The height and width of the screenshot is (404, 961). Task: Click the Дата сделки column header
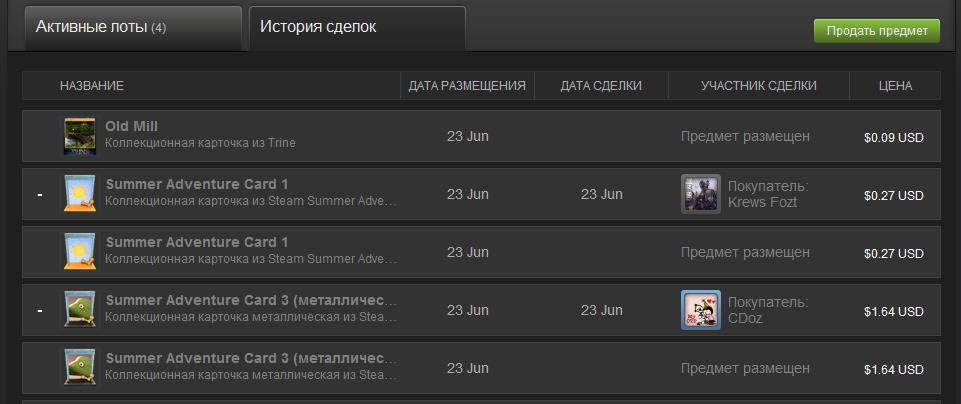601,86
